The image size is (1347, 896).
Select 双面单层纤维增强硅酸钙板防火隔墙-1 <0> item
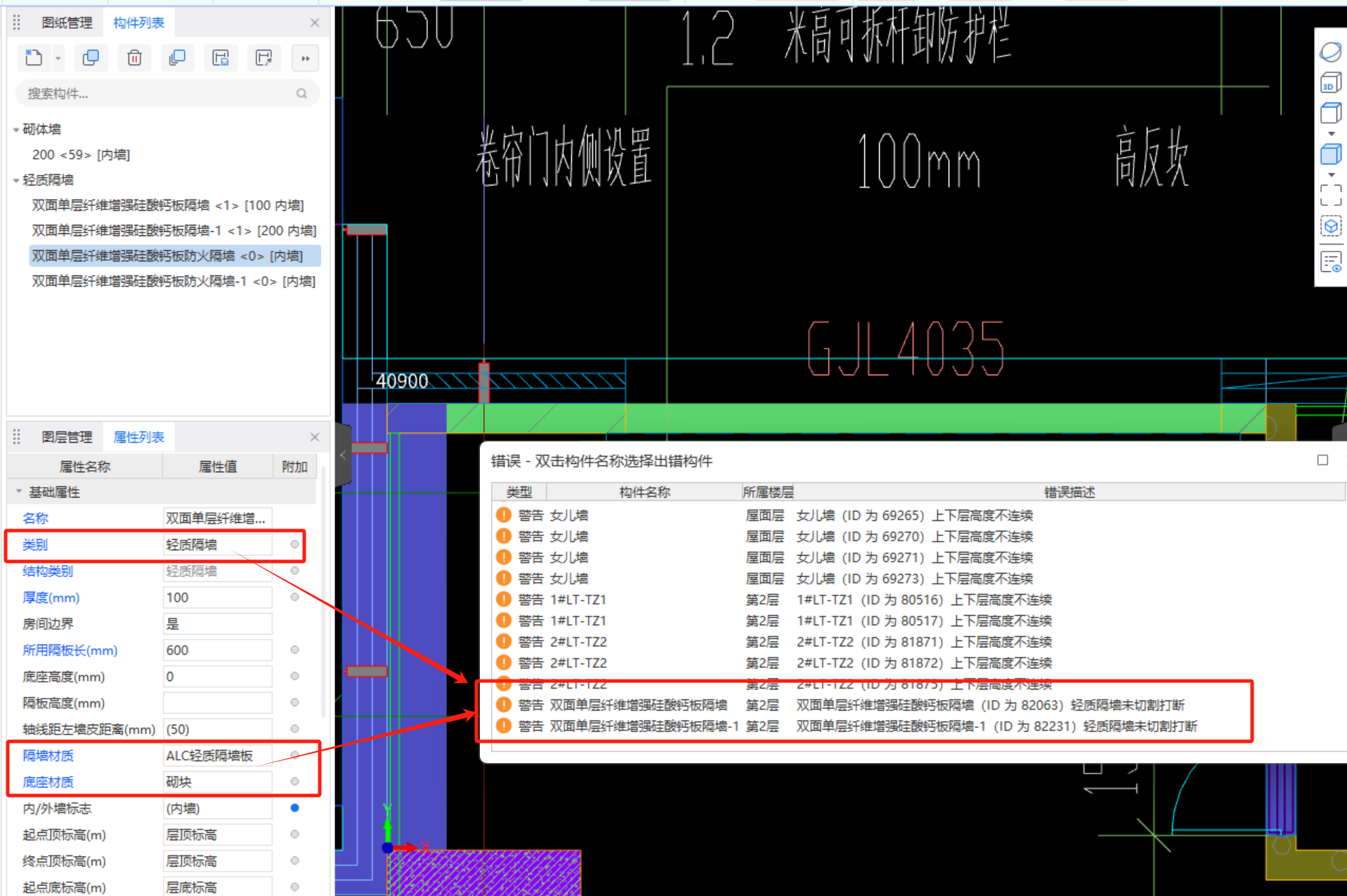coord(174,281)
